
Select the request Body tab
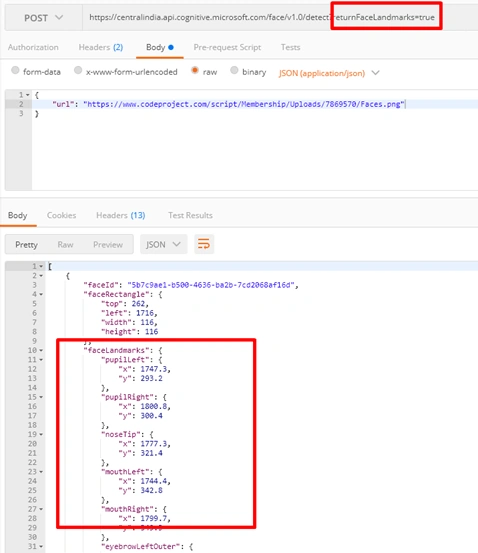[159, 47]
